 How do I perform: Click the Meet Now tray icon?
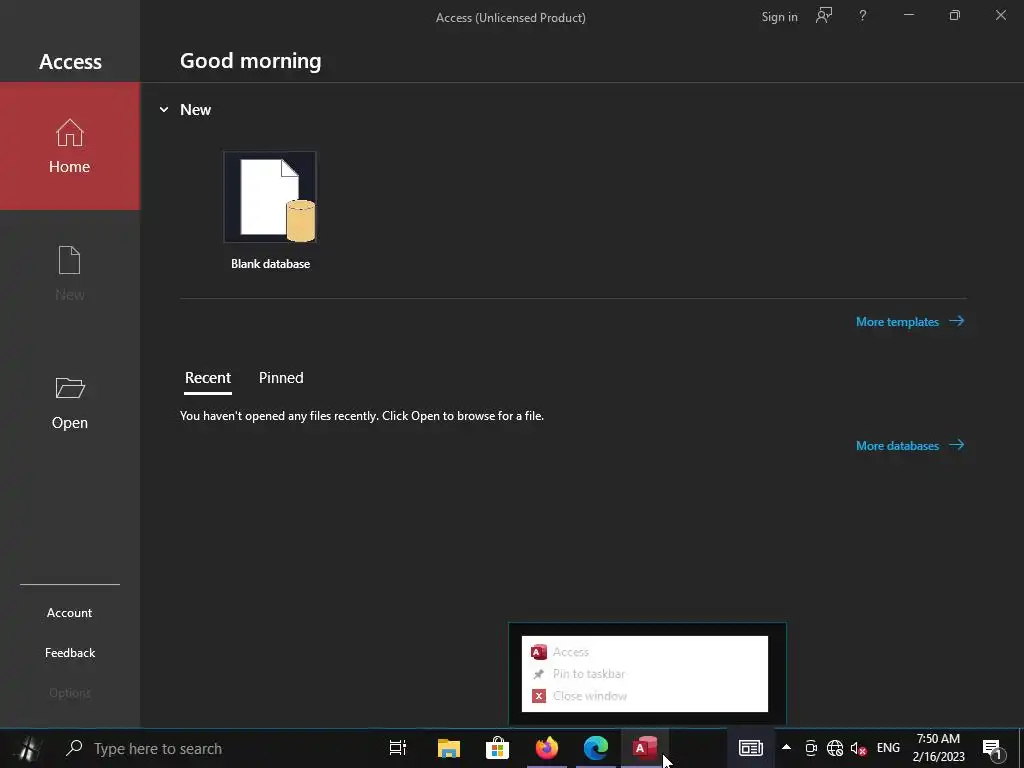[811, 748]
